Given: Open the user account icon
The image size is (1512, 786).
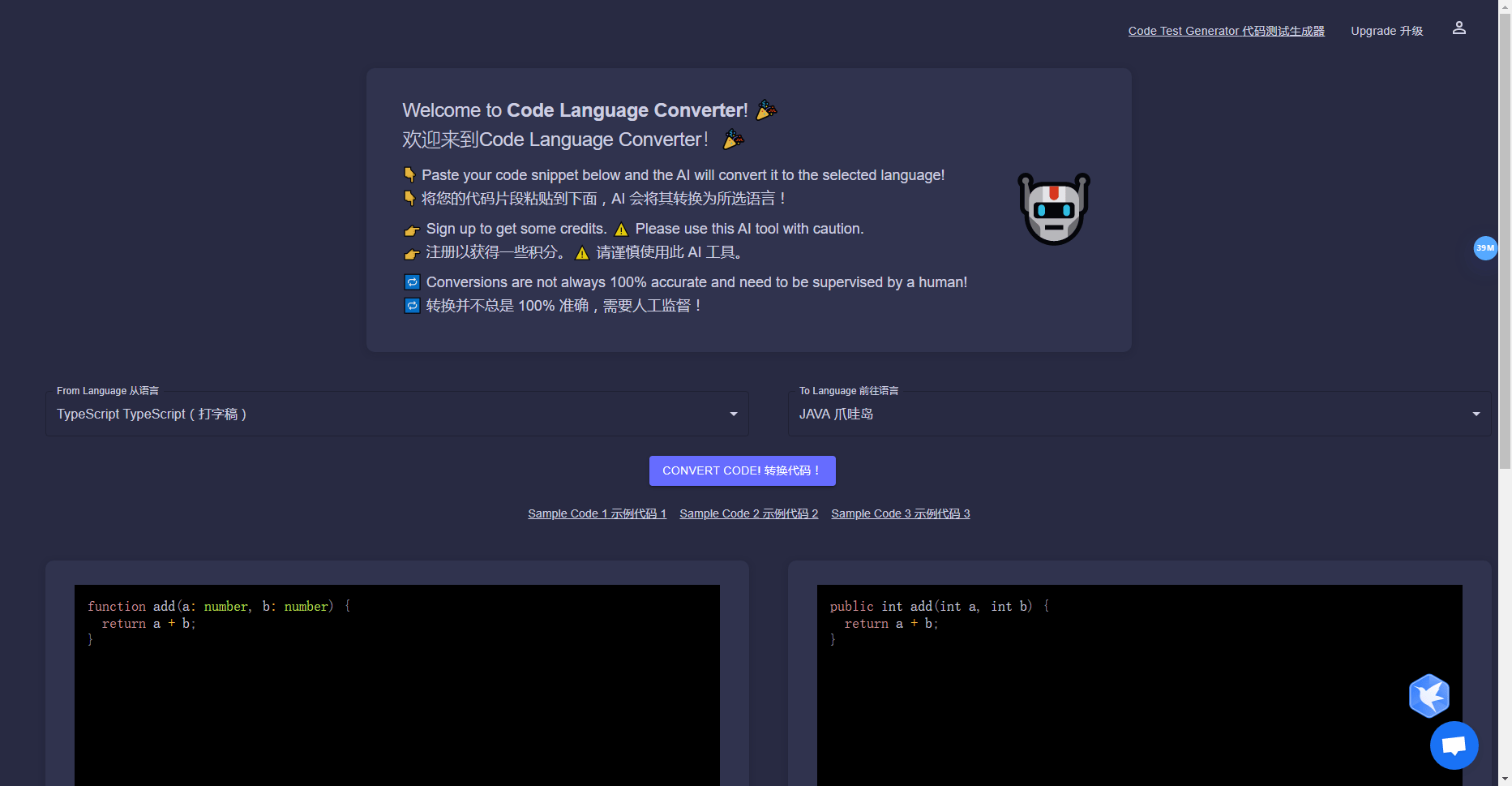Looking at the screenshot, I should tap(1458, 28).
